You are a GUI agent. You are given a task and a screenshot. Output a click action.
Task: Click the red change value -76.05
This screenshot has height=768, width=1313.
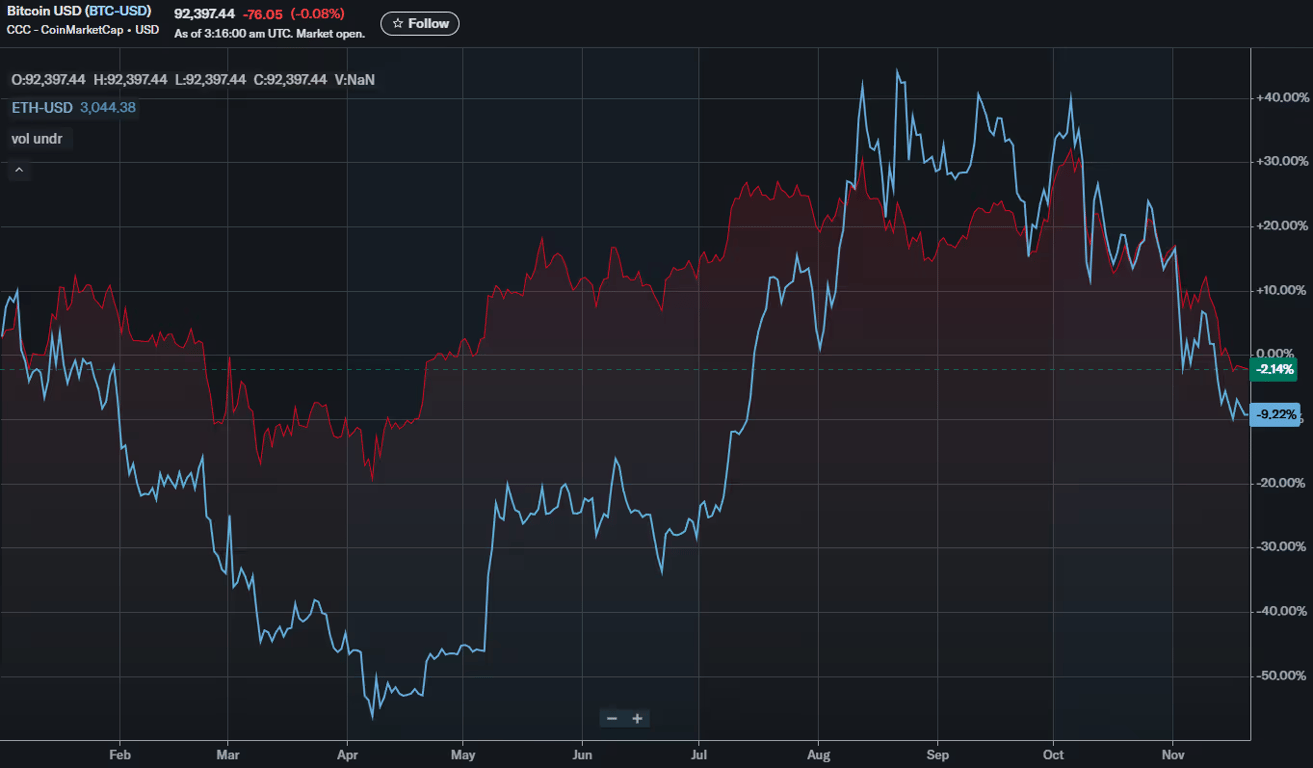[264, 14]
